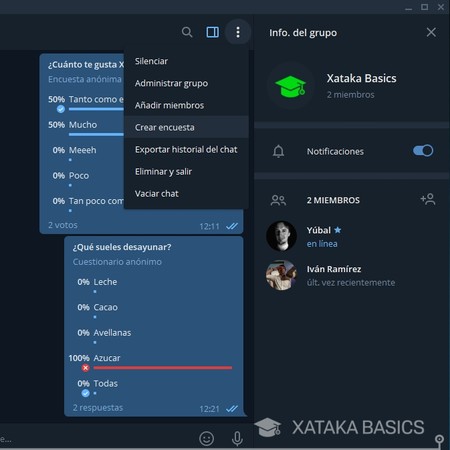450x450 pixels.
Task: Click the Meeeh poll option
Action: [83, 150]
